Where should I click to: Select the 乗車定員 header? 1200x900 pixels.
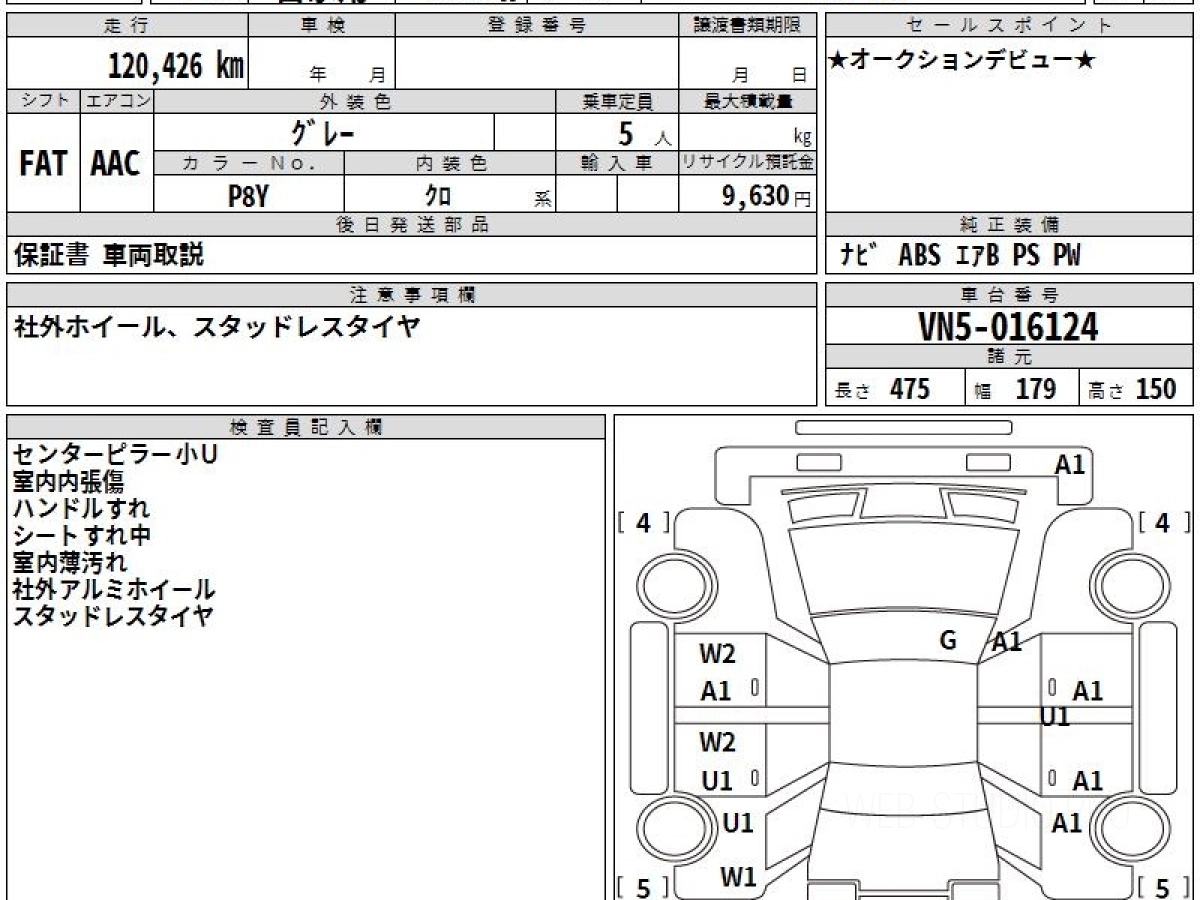[617, 101]
